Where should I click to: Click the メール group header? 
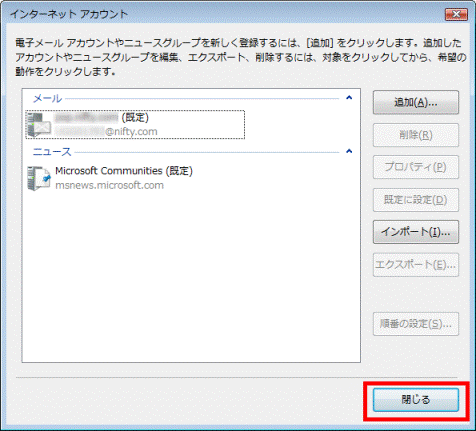[47, 98]
